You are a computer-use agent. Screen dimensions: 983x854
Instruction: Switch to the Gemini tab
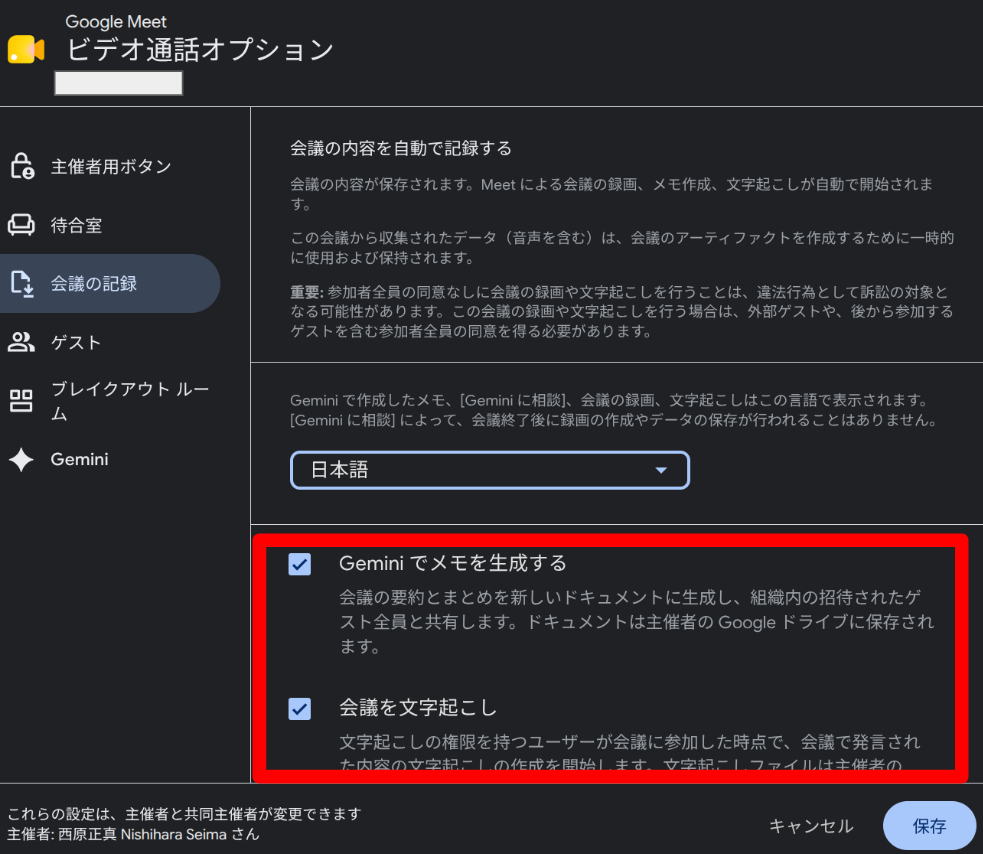110,460
